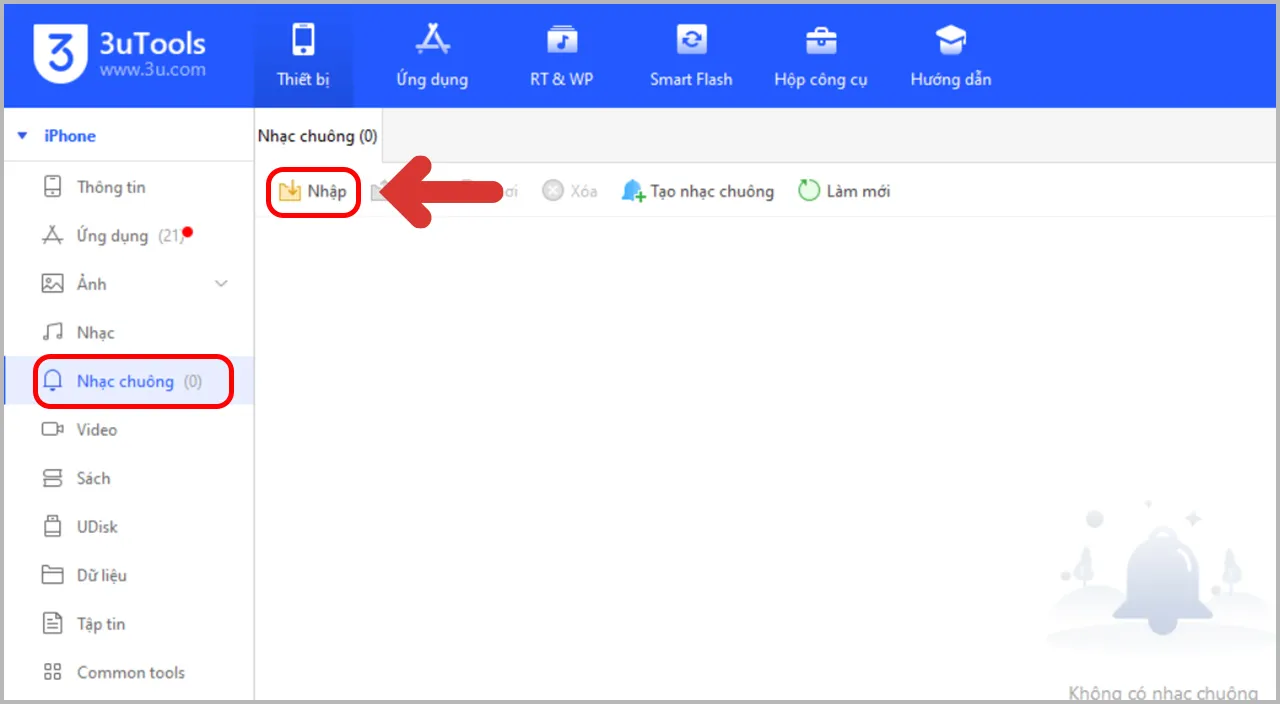Image resolution: width=1280 pixels, height=704 pixels.
Task: Click Tạo nhạc chuông to create ringtone
Action: coord(697,191)
